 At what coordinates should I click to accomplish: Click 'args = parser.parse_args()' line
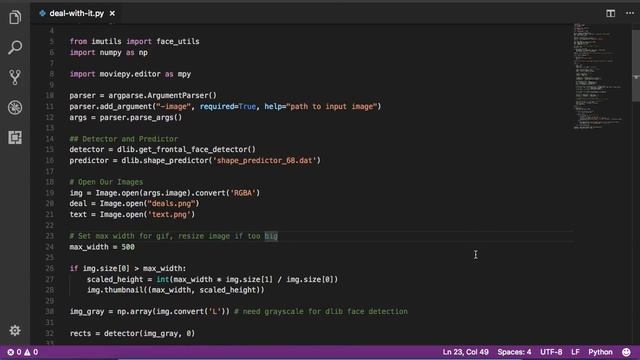click(x=126, y=118)
